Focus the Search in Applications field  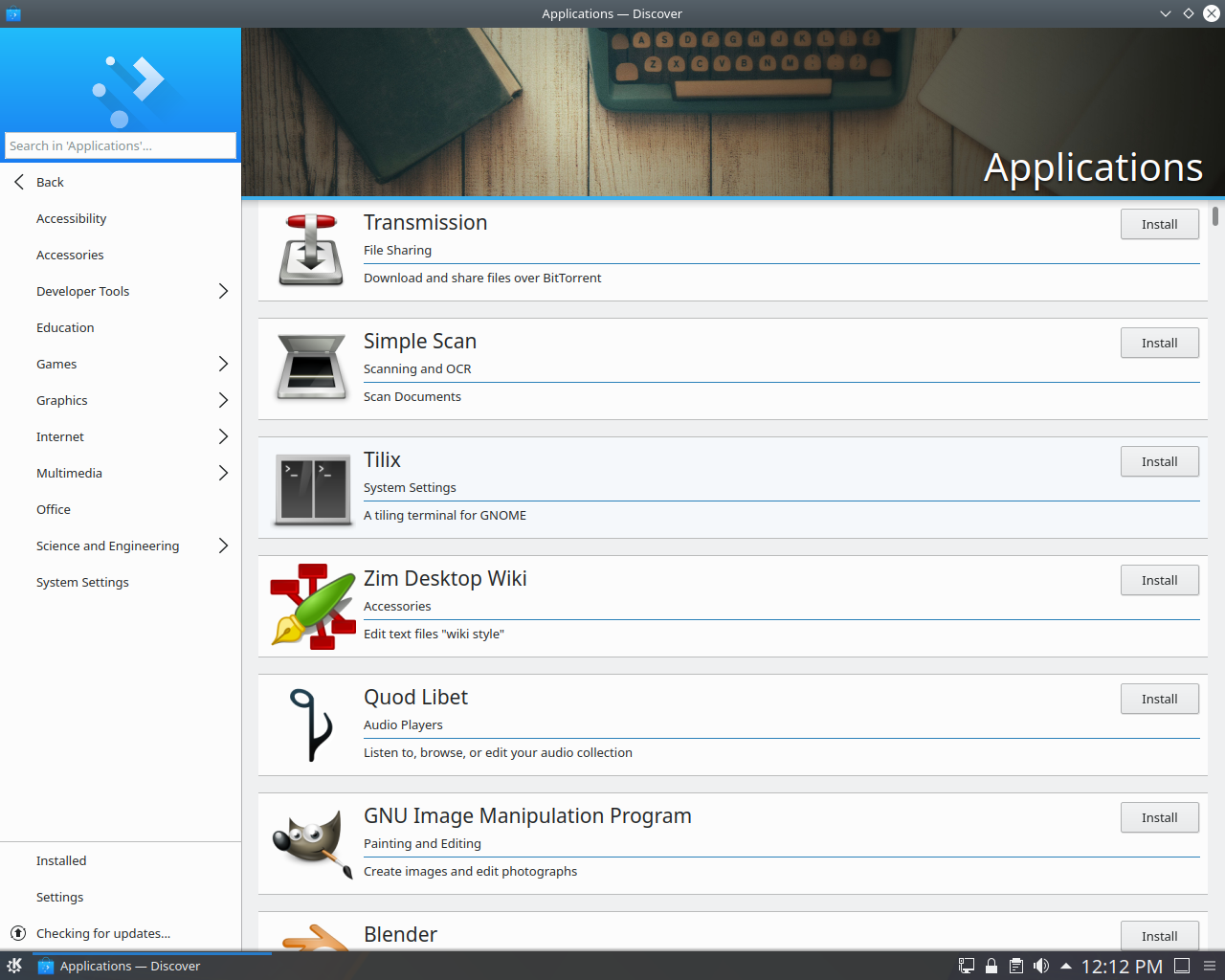[x=121, y=145]
